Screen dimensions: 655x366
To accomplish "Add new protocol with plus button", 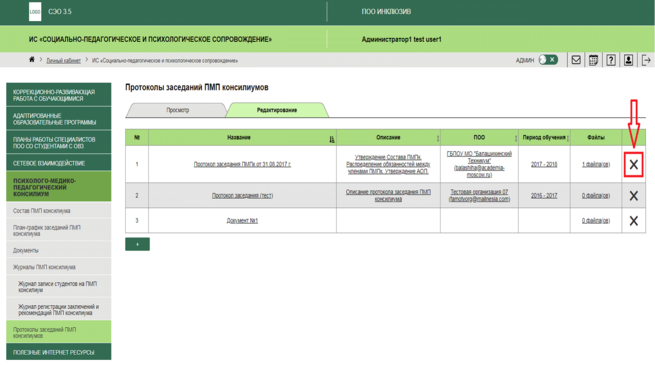I will [x=137, y=244].
